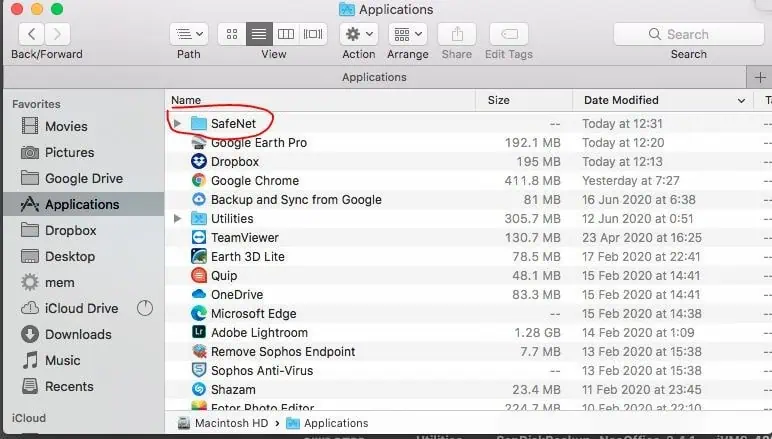Sort by the Date Modified column header

click(621, 100)
